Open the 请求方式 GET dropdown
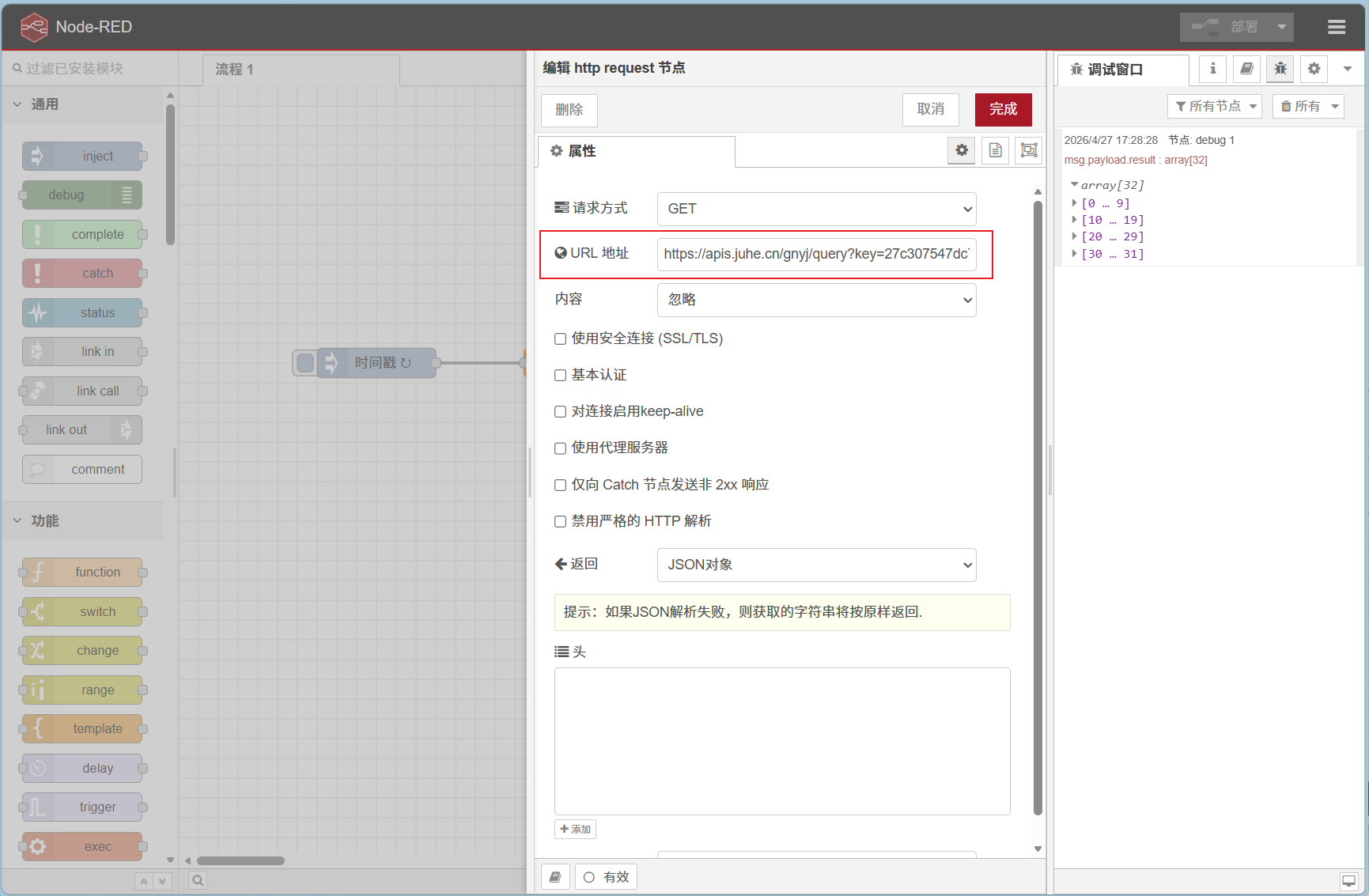The width and height of the screenshot is (1369, 896). 816,209
